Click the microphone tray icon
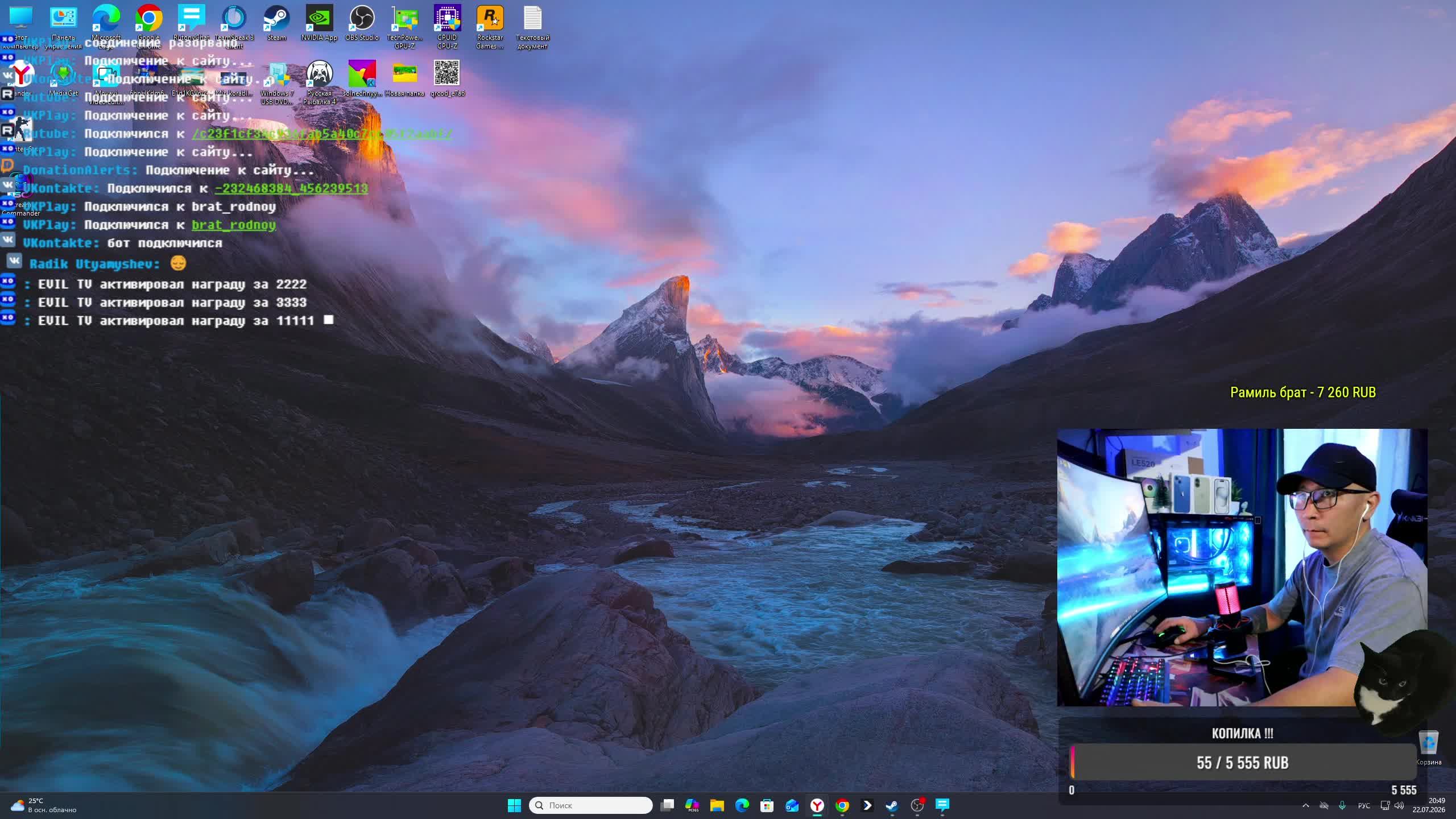1456x819 pixels. [x=1342, y=805]
